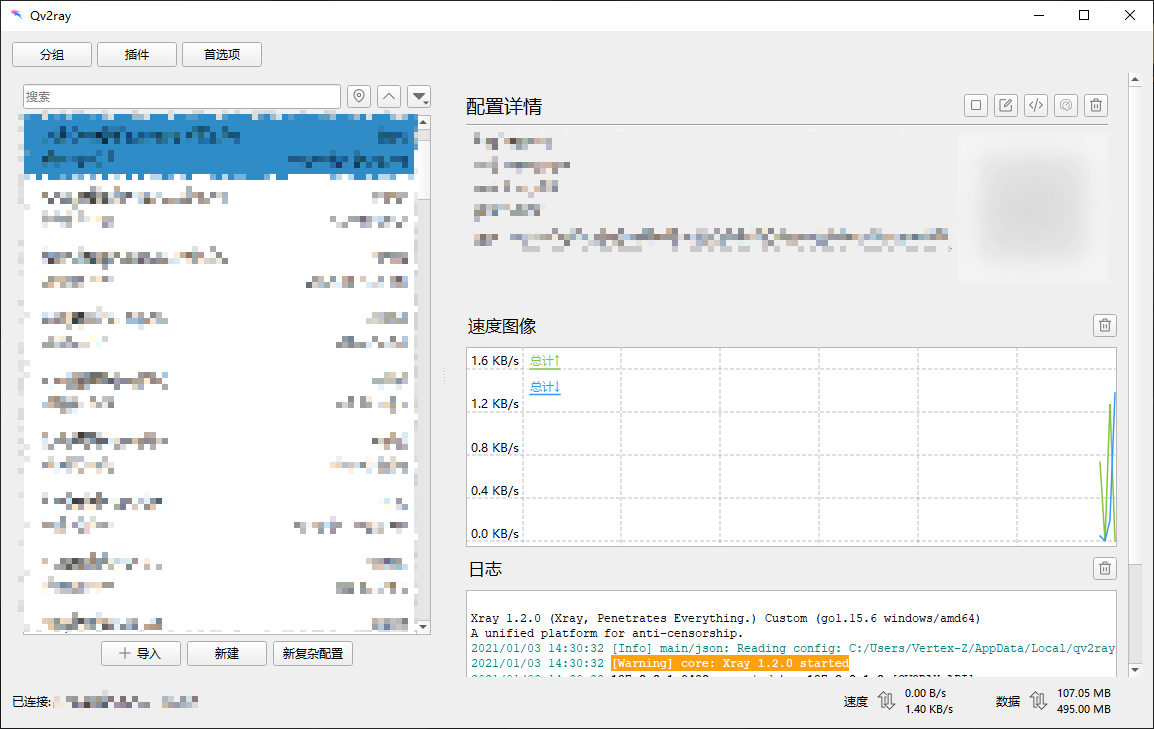Click the 导入 import button

coord(141,653)
